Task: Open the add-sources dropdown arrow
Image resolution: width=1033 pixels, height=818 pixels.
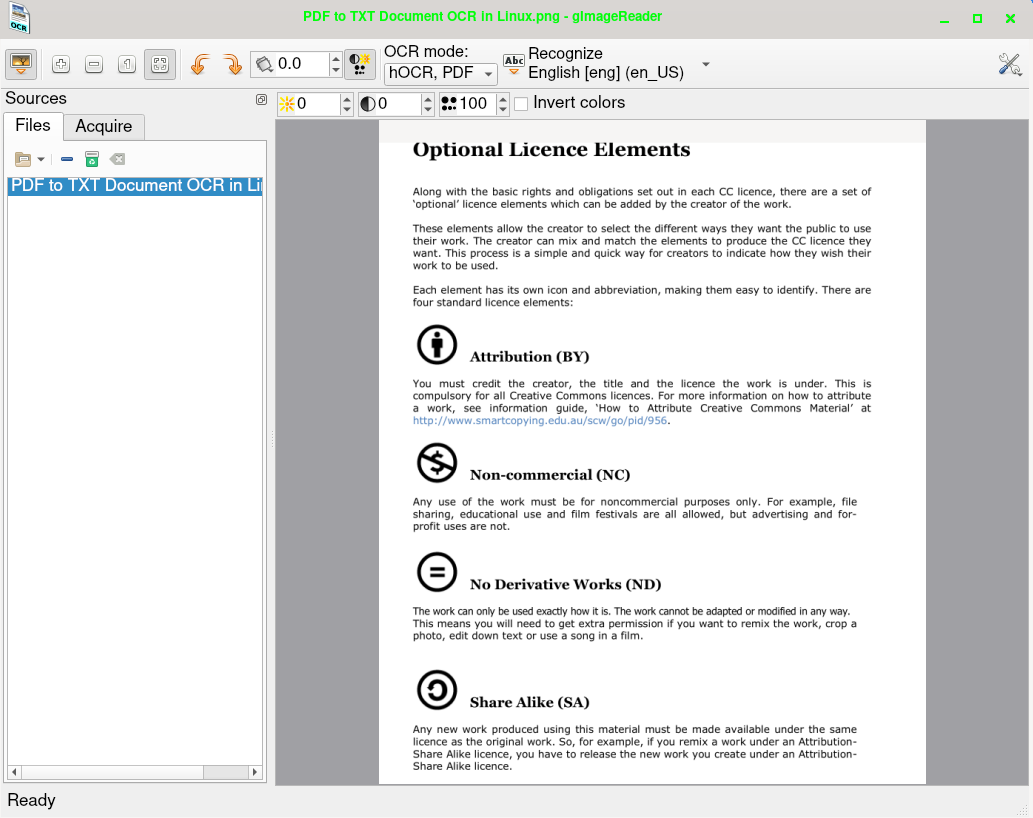Action: (39, 159)
